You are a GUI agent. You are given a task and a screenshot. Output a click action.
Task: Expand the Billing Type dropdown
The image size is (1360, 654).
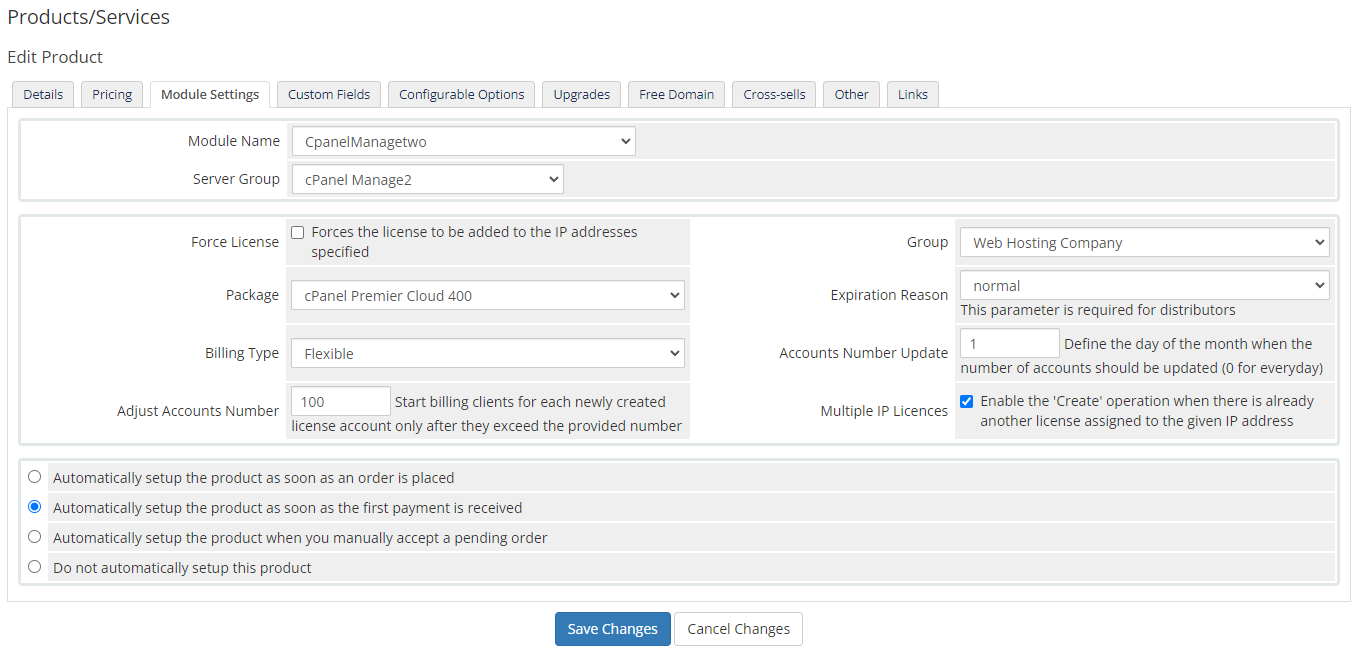click(x=487, y=354)
